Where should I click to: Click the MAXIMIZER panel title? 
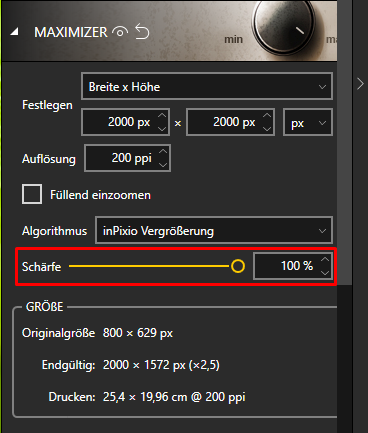click(x=71, y=32)
